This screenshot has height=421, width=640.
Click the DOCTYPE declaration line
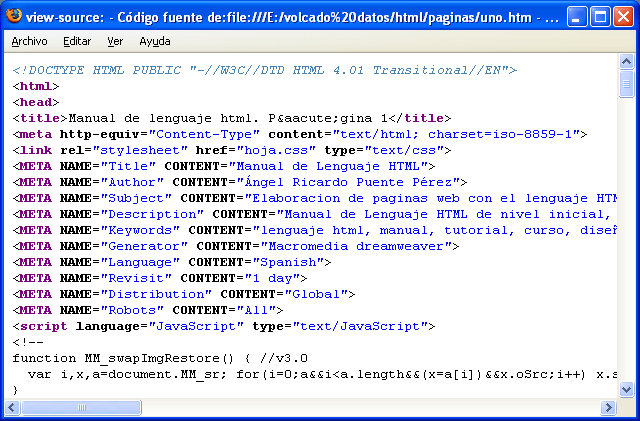pyautogui.click(x=265, y=70)
